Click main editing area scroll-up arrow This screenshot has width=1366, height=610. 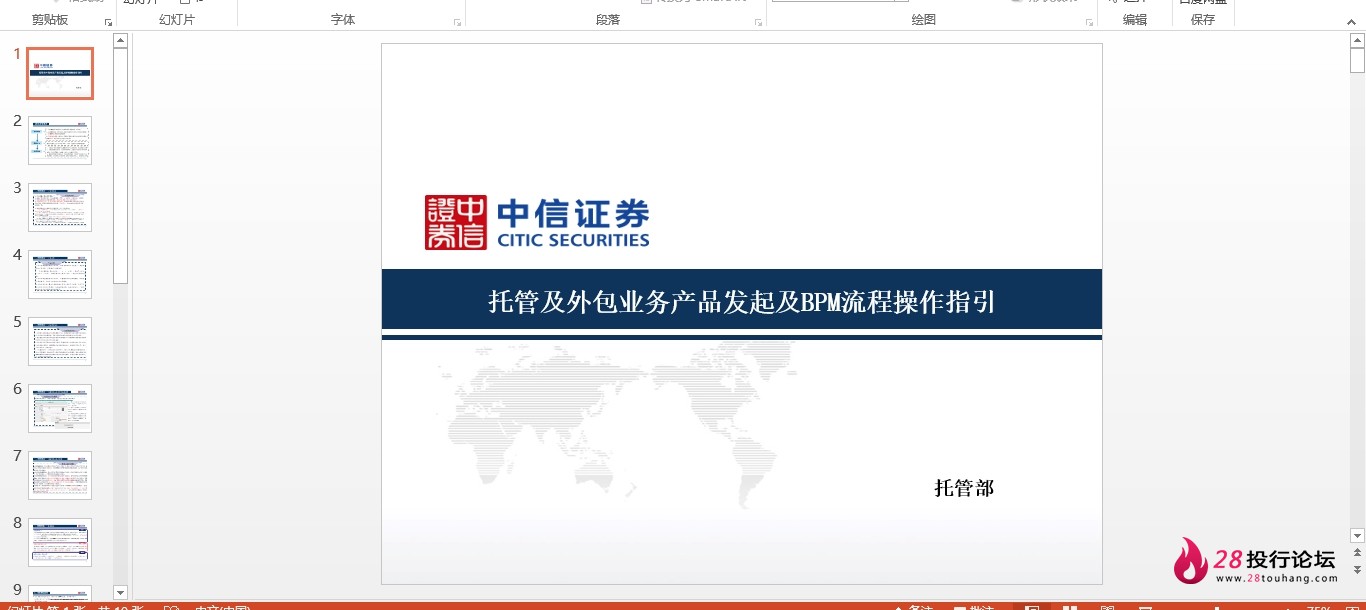[x=1357, y=41]
